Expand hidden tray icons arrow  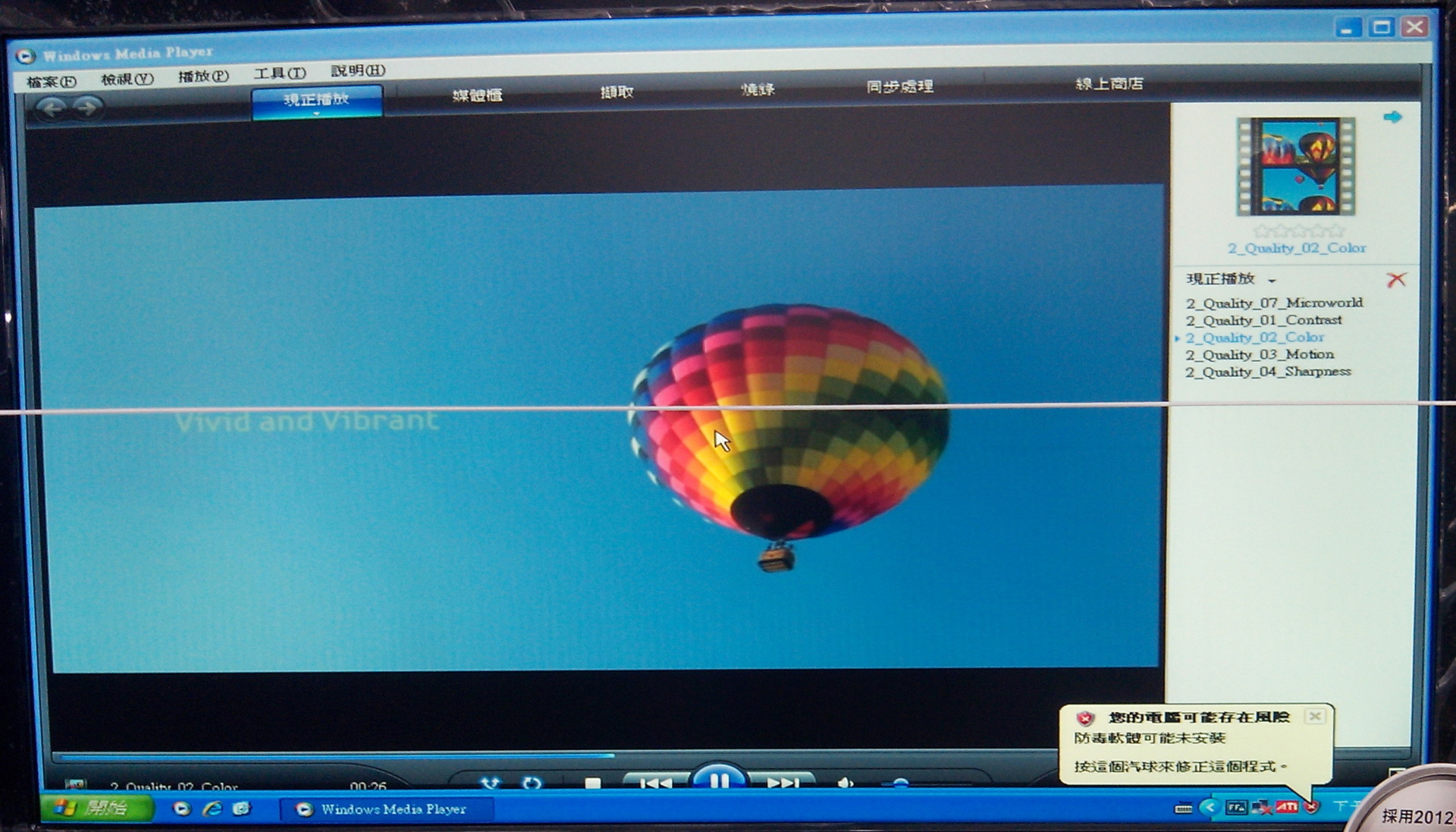(1210, 807)
